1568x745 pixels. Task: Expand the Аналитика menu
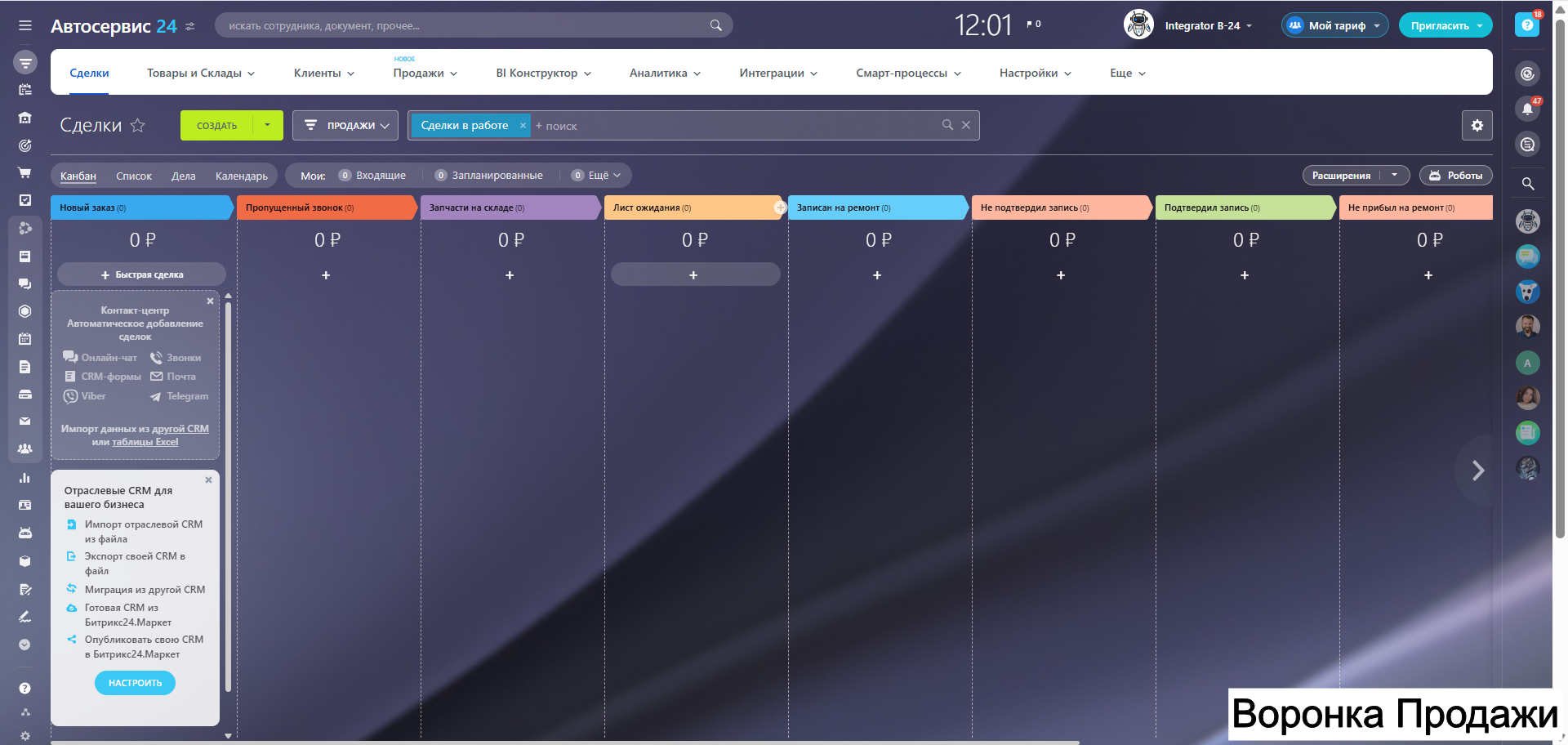tap(666, 73)
